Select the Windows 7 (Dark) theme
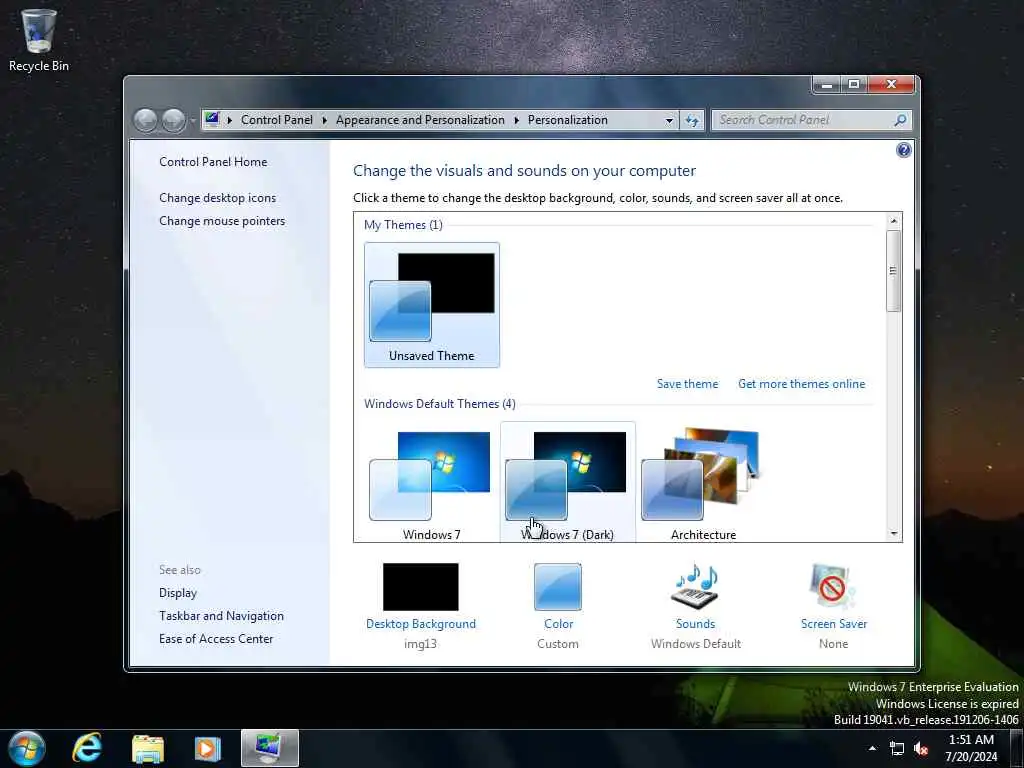This screenshot has width=1024, height=768. pos(568,483)
